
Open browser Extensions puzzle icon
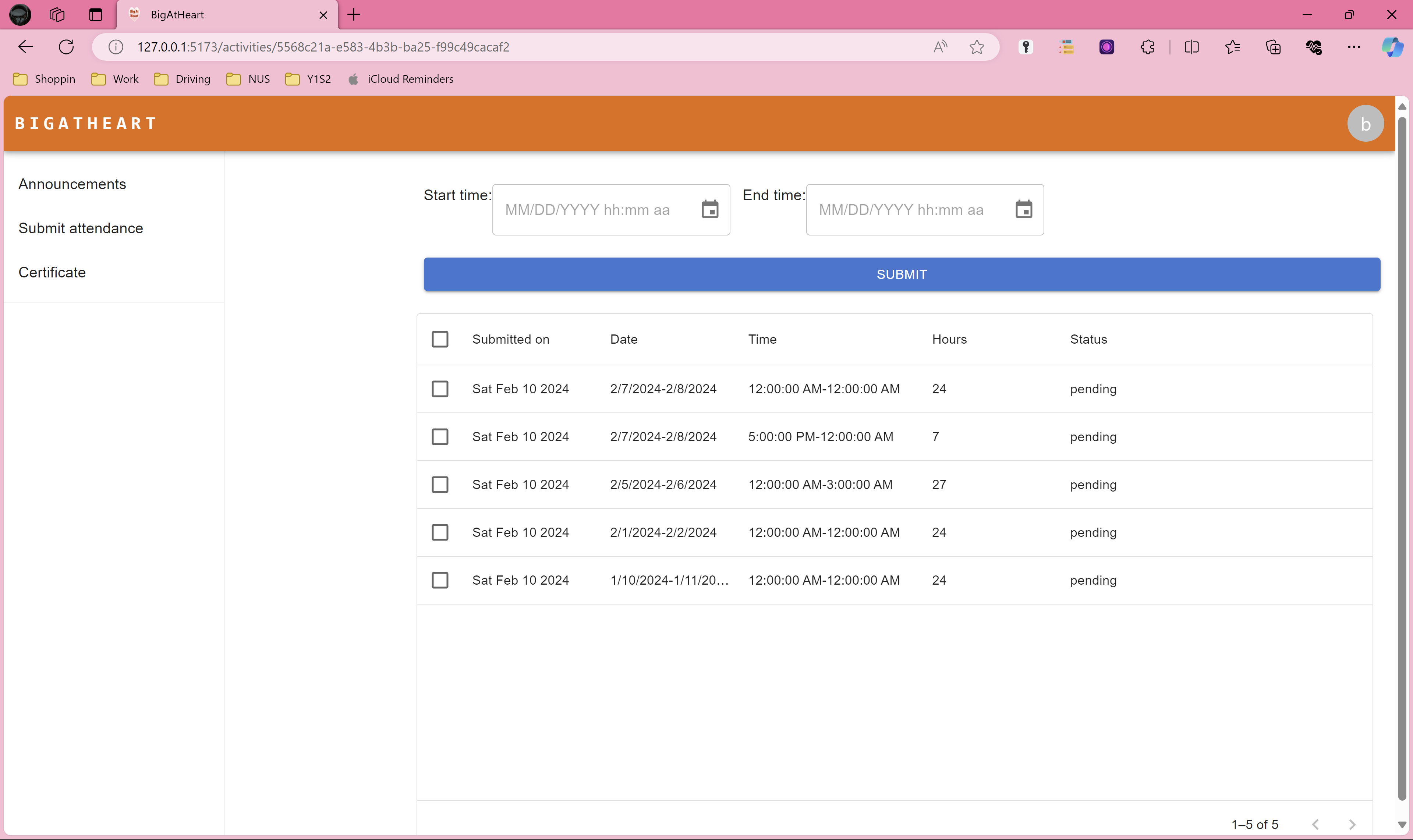[x=1147, y=47]
